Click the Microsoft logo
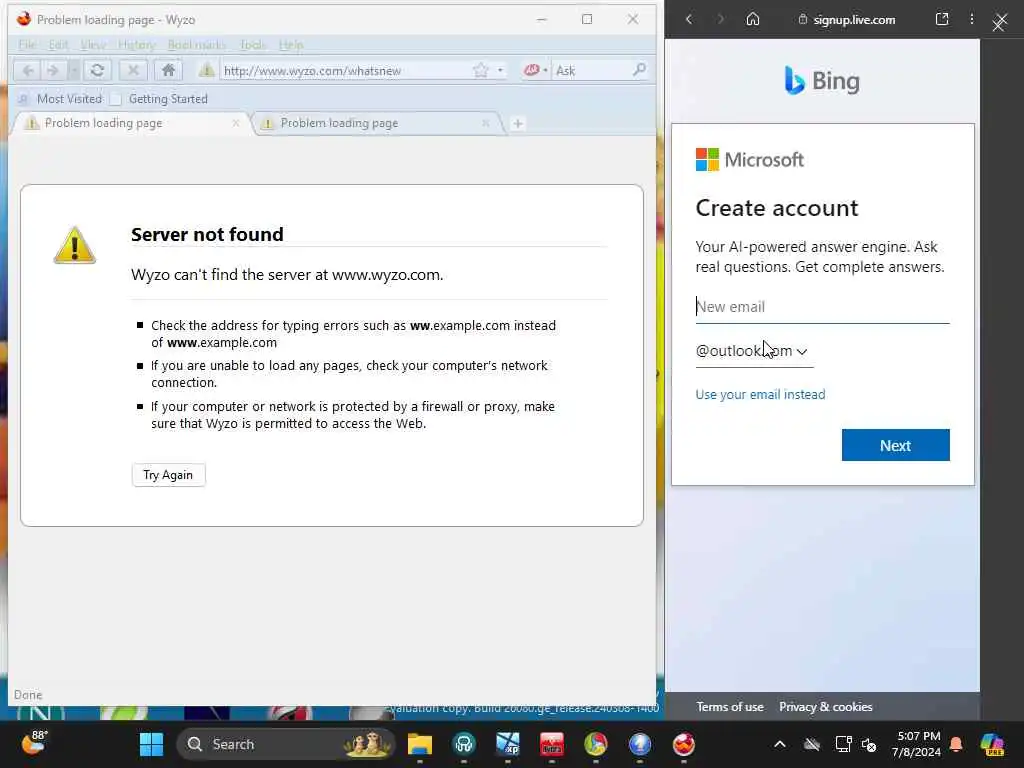This screenshot has width=1024, height=768. click(x=750, y=160)
